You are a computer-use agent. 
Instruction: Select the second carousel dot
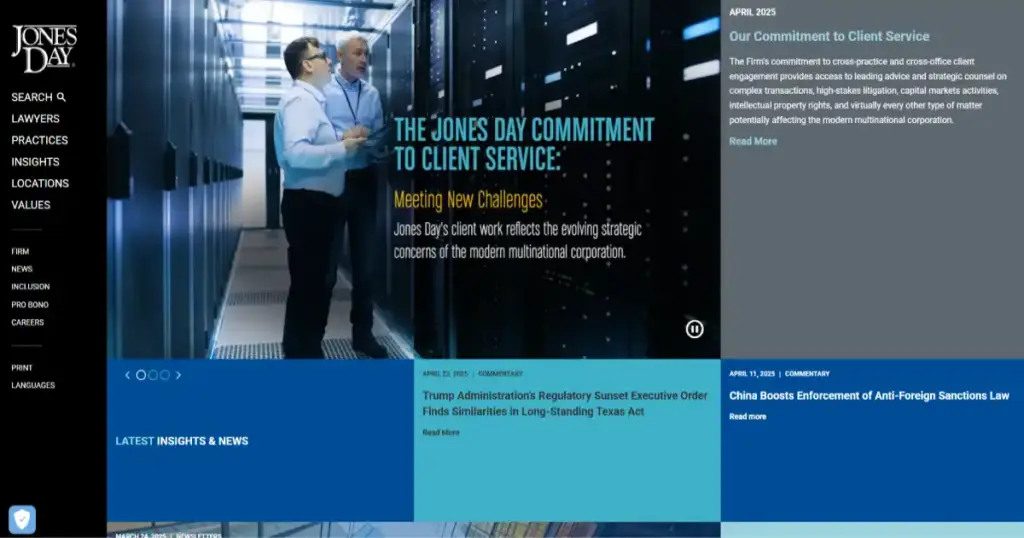pos(153,375)
